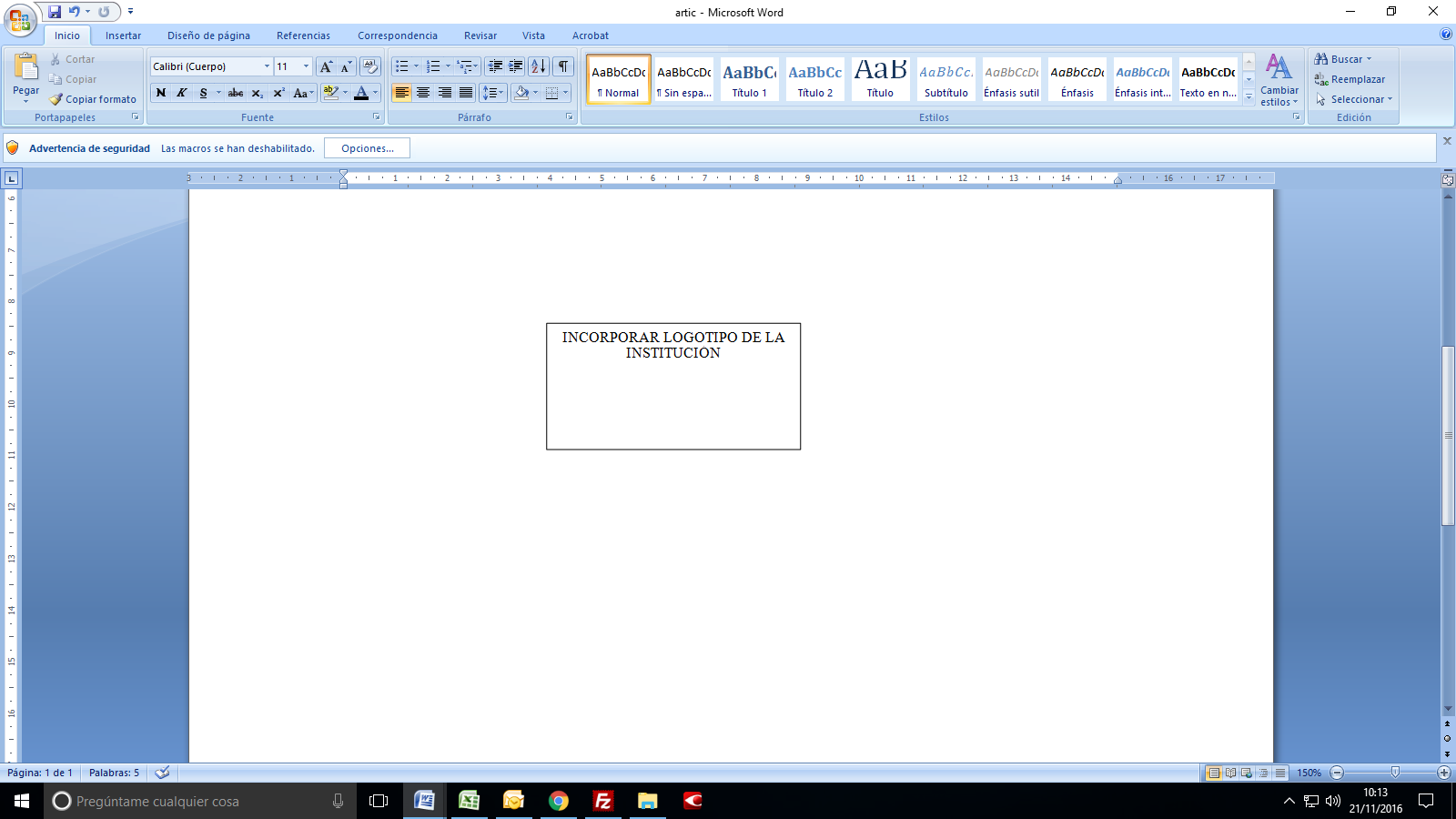The image size is (1456, 819).
Task: Increase paragraph indent
Action: click(516, 66)
